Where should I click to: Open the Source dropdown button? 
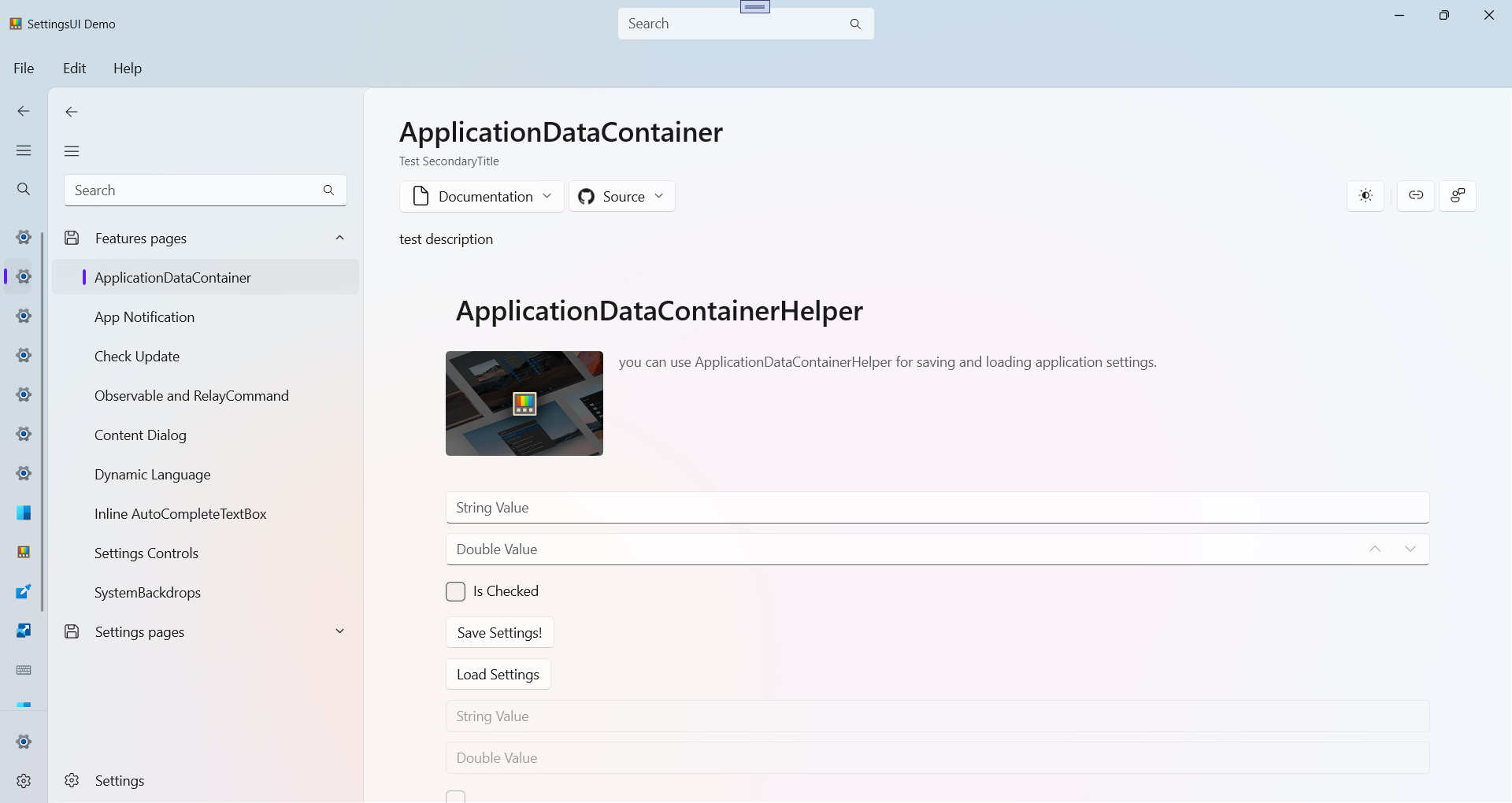tap(621, 196)
